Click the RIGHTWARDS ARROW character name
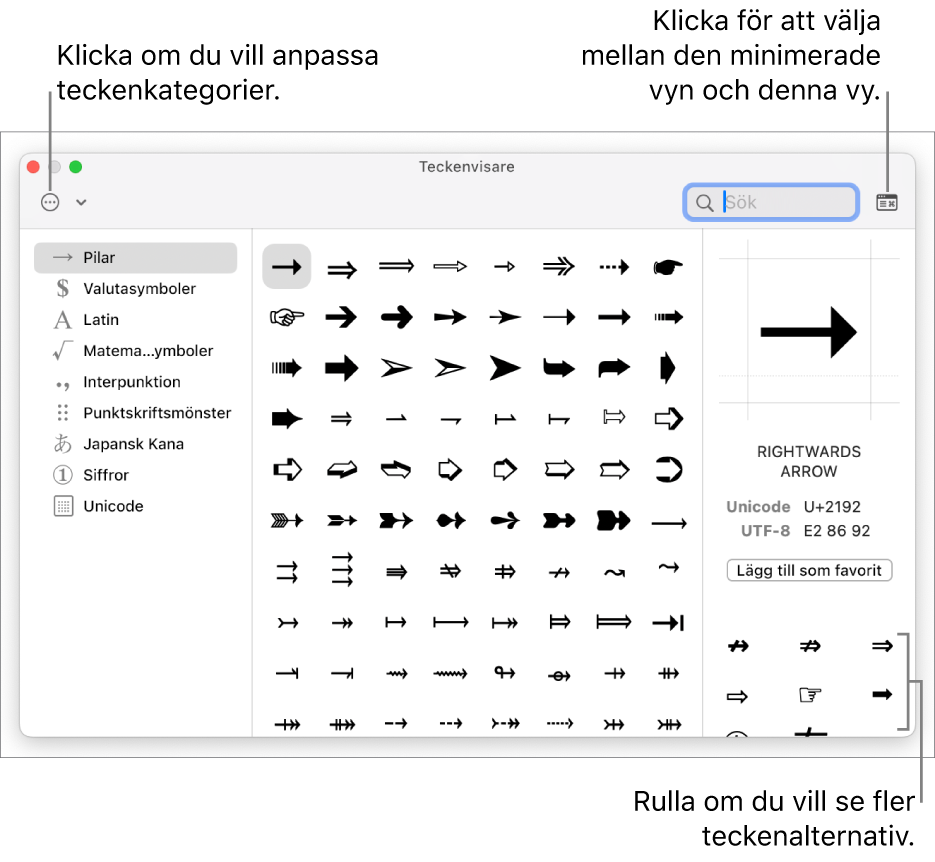Image resolution: width=935 pixels, height=862 pixels. tap(809, 461)
